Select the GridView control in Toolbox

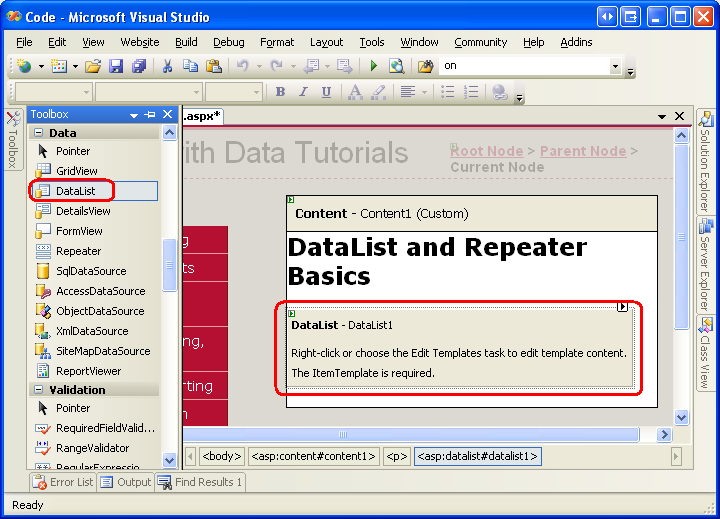[x=77, y=171]
